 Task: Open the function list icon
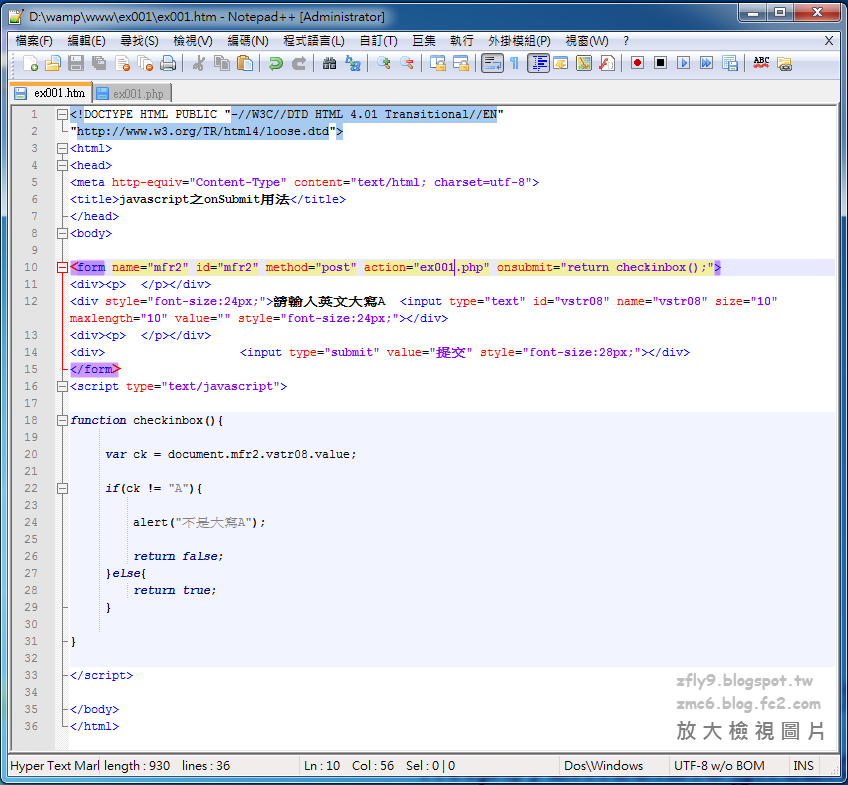click(607, 63)
